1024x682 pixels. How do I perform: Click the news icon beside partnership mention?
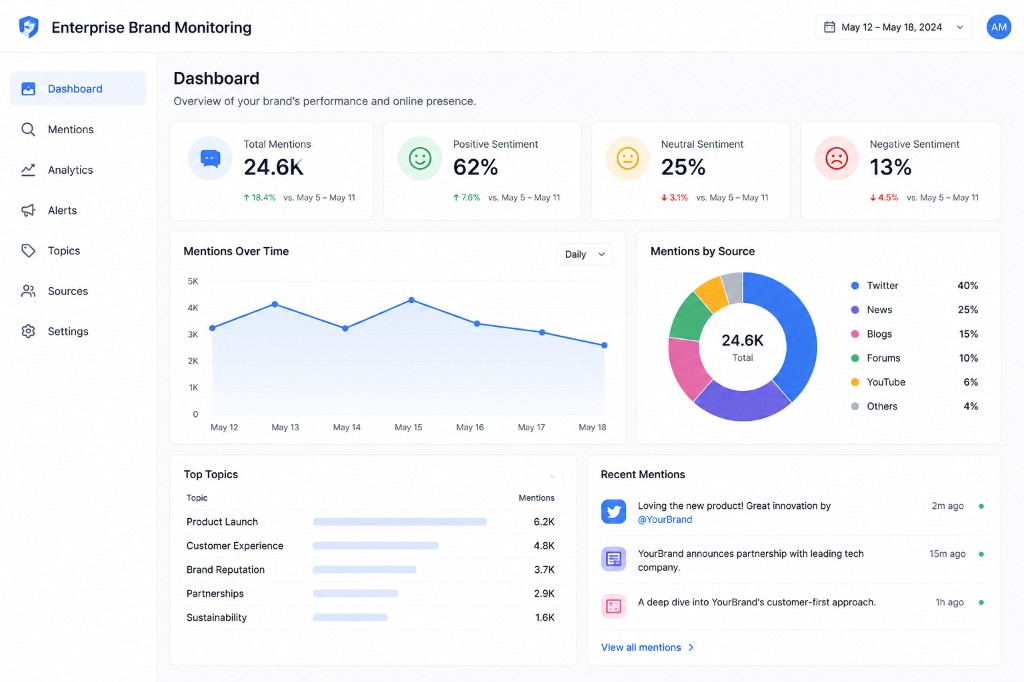613,559
